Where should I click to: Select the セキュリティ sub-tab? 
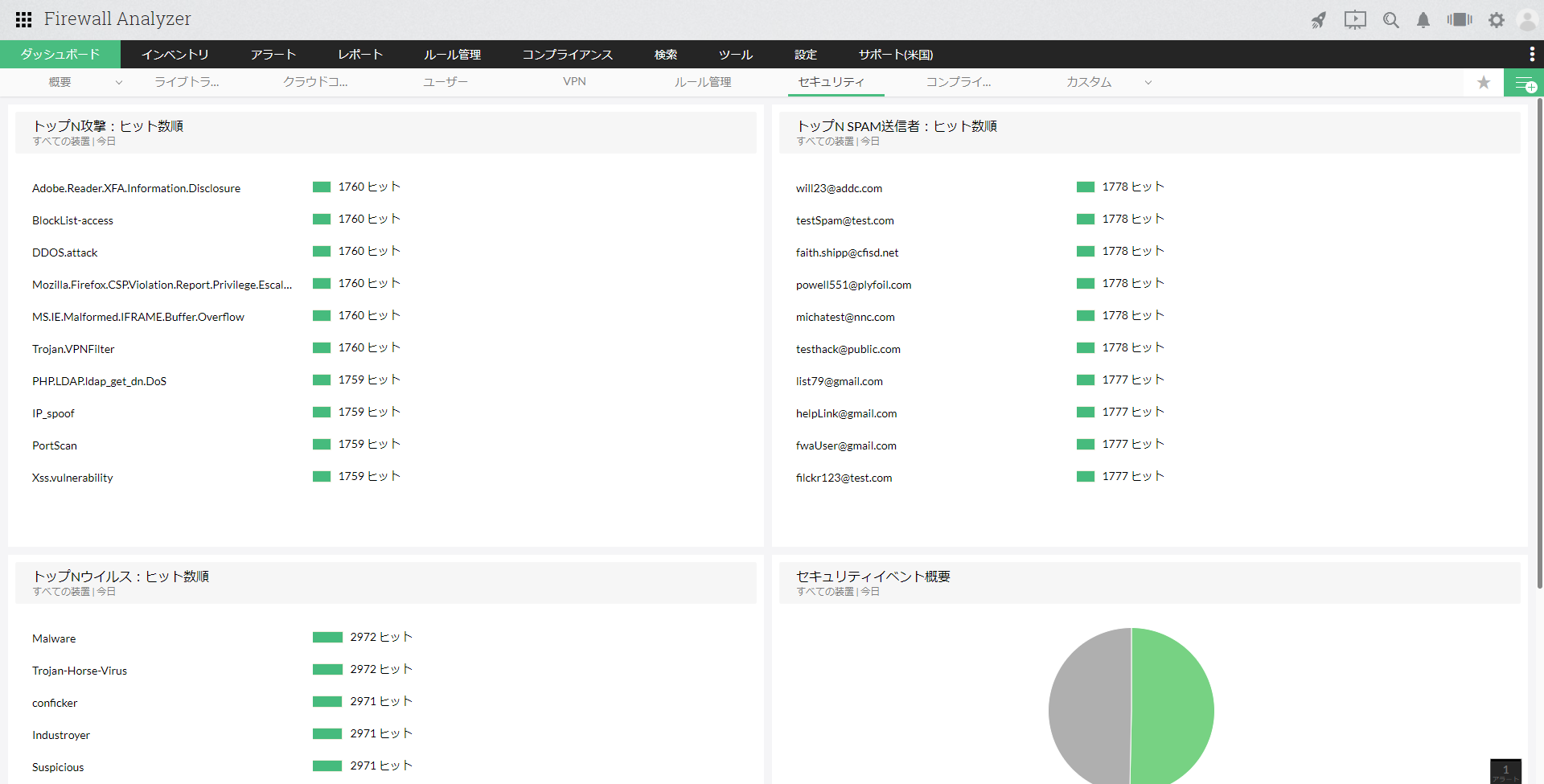[832, 82]
